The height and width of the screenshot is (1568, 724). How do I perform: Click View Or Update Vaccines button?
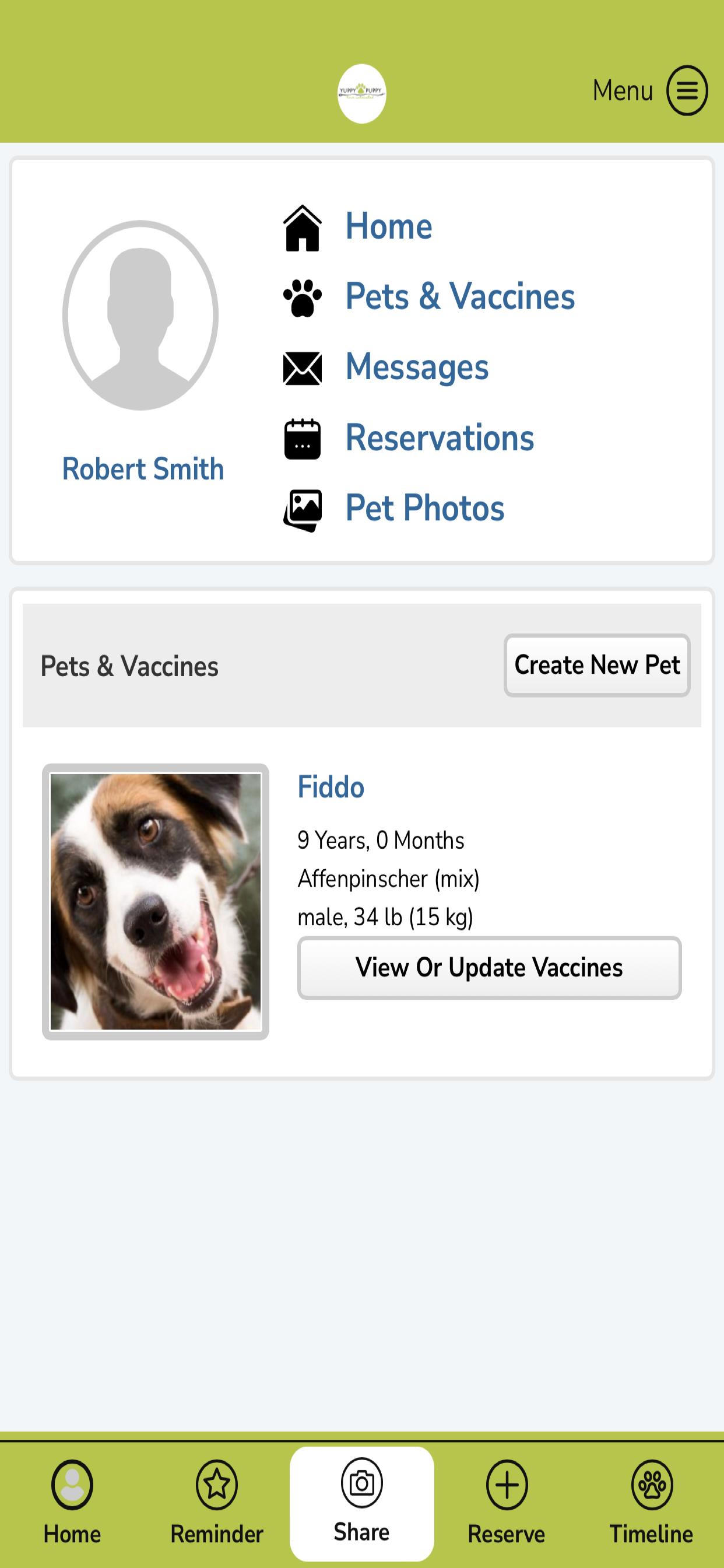tap(489, 968)
